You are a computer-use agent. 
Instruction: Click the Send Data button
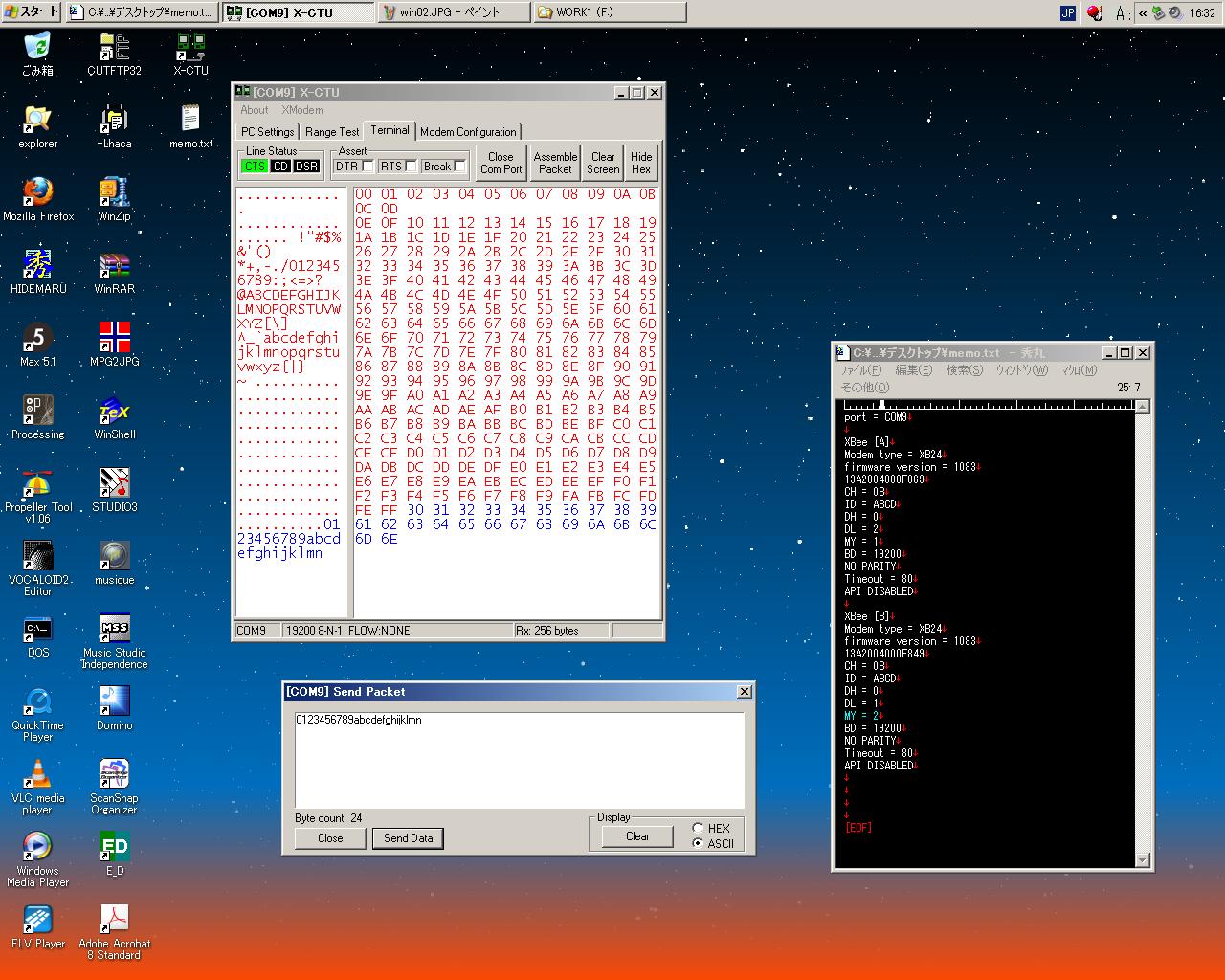tap(408, 838)
